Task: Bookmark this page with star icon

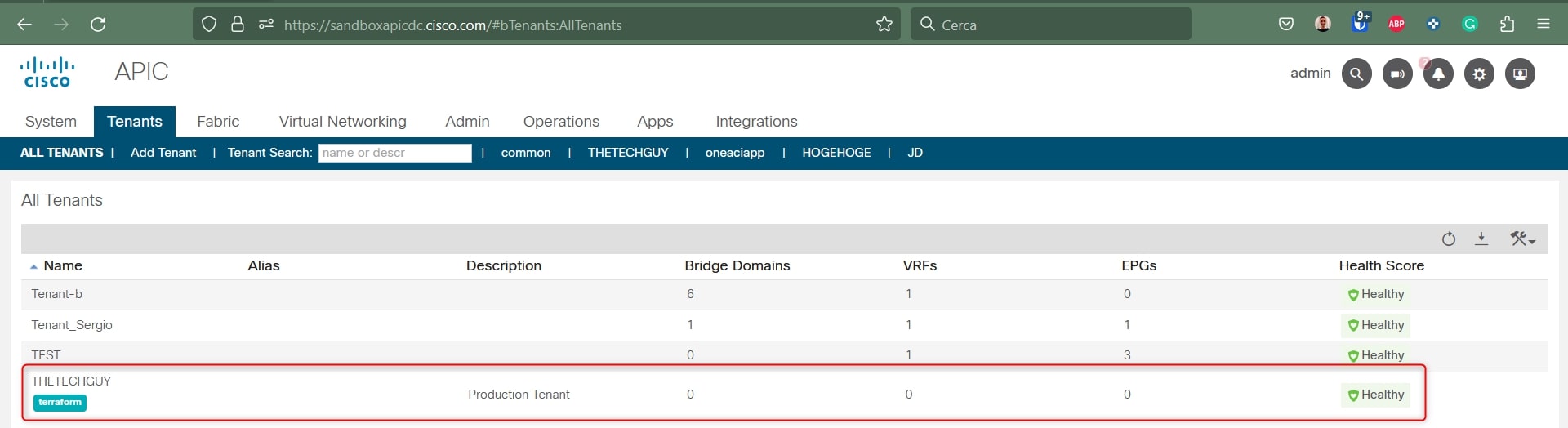Action: point(884,25)
